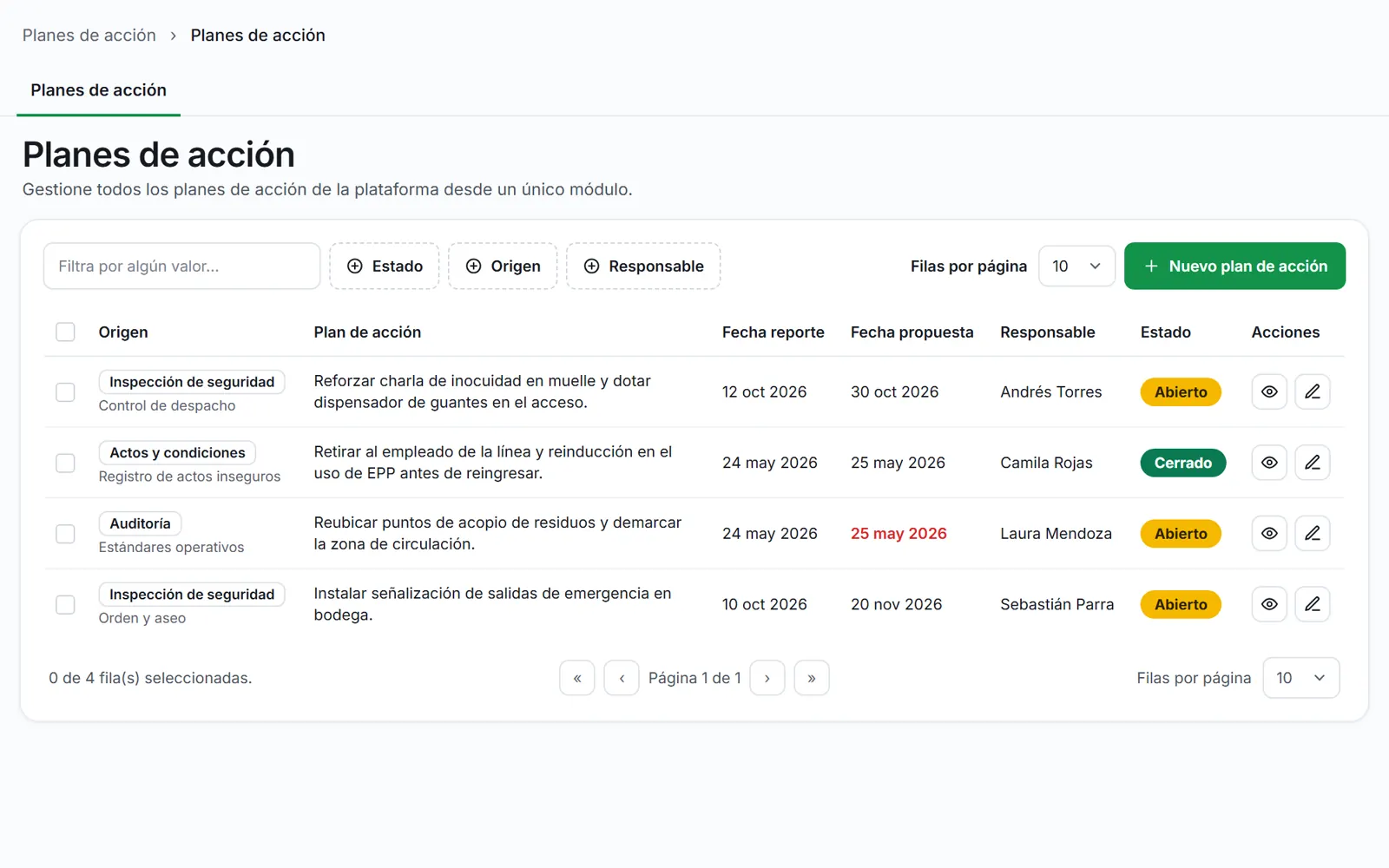Click the overdue red 25 may 2026 date

point(899,534)
